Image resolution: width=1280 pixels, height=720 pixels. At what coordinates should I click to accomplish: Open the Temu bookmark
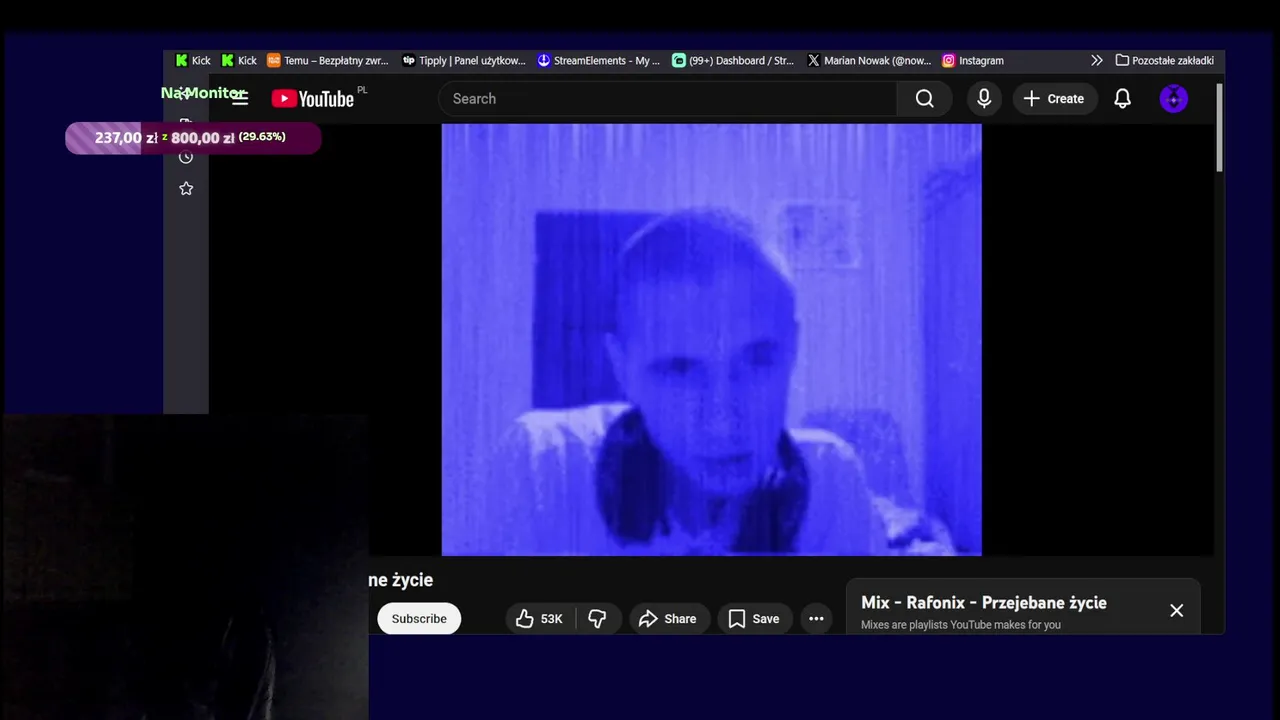[x=328, y=60]
